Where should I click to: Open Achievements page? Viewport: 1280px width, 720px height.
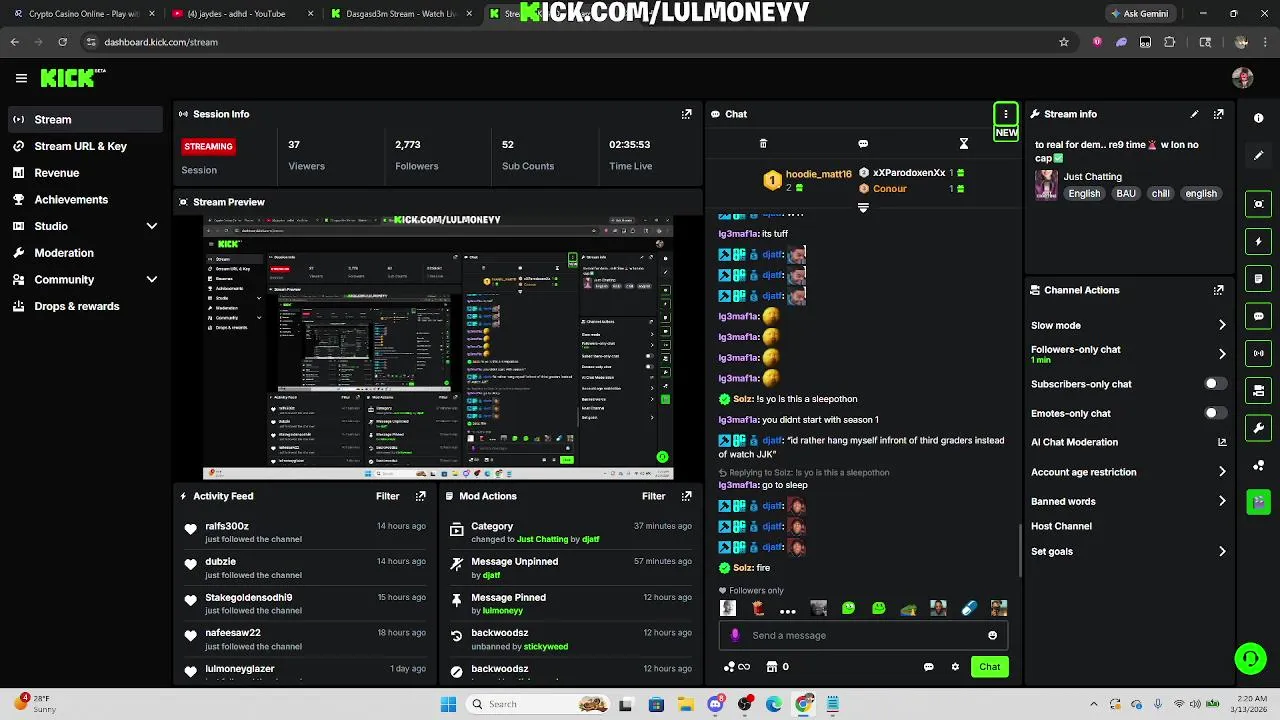86,199
